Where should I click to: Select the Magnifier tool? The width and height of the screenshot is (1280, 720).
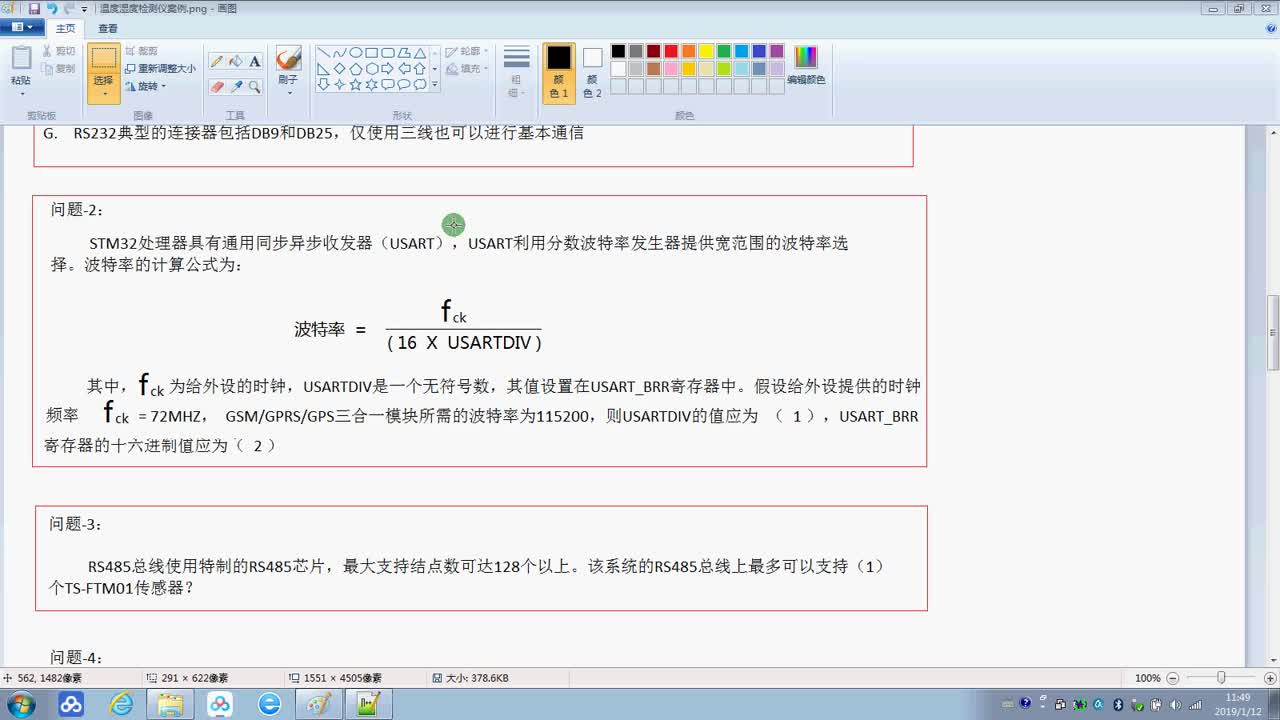pos(255,87)
